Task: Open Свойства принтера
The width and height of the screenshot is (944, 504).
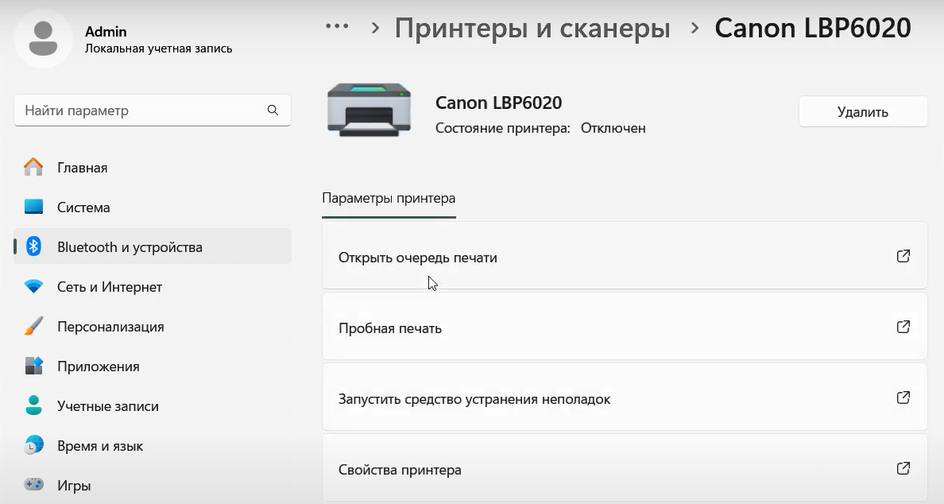Action: coord(625,468)
